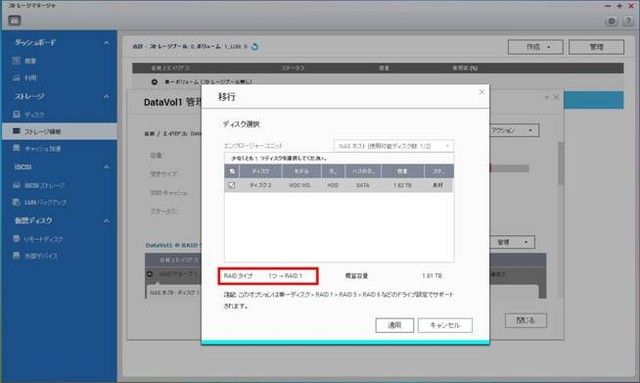
Task: Select ストレージ領域 in the sidebar
Action: tap(59, 131)
